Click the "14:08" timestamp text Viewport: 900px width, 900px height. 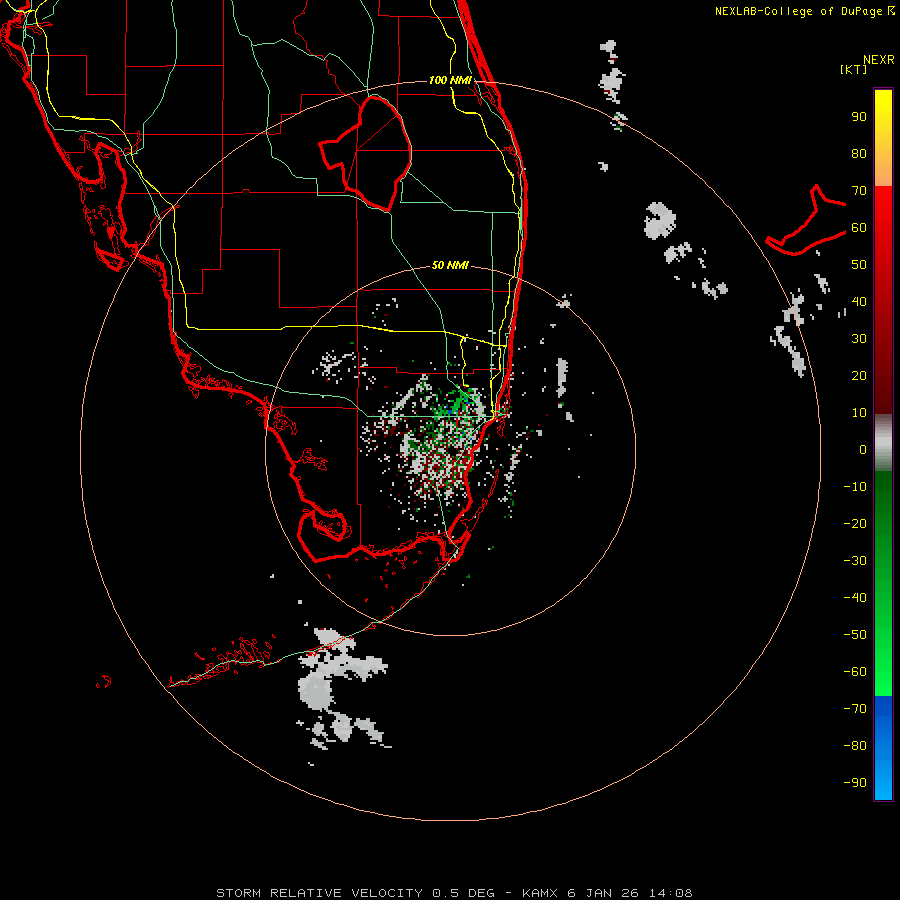pos(670,893)
